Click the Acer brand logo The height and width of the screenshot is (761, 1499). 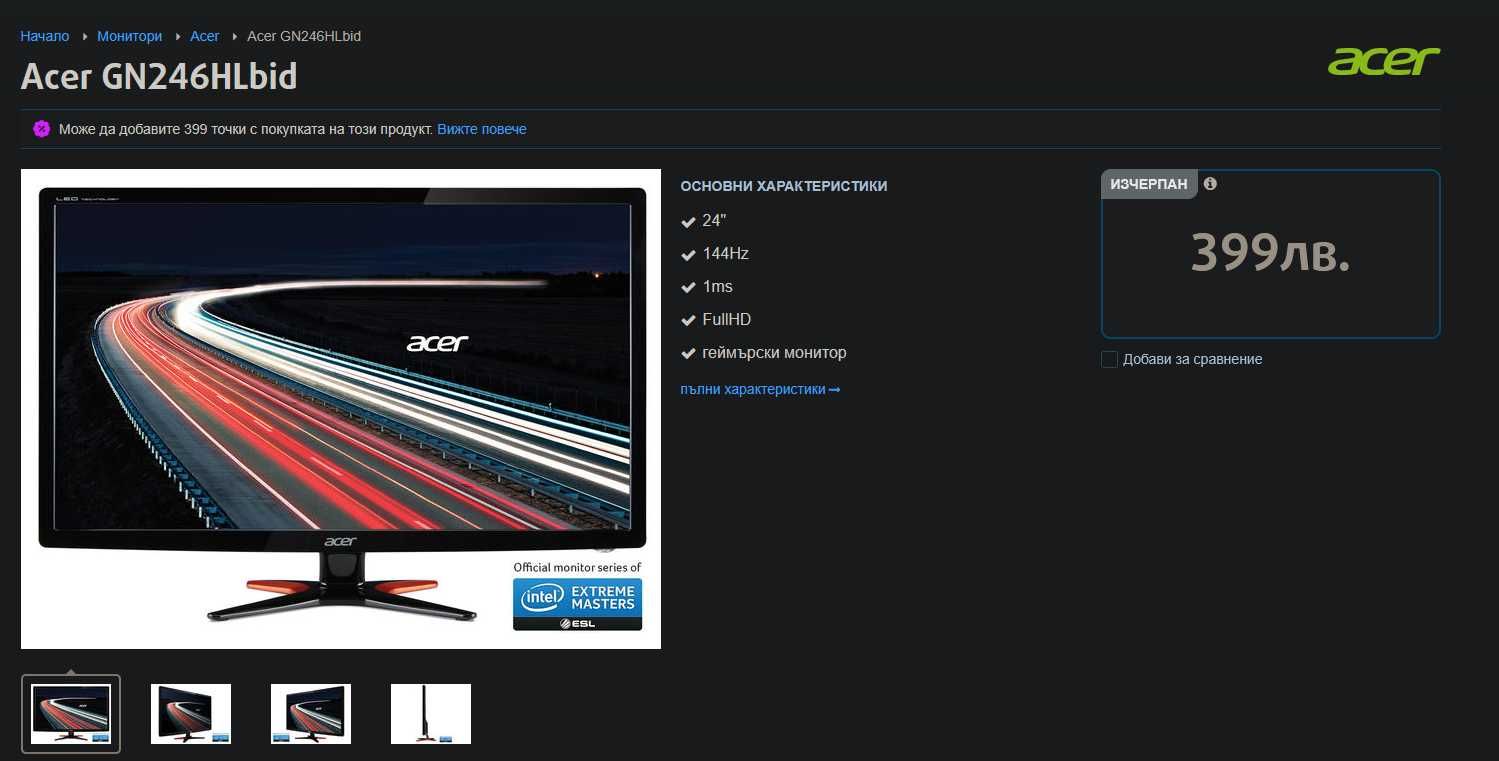click(1384, 61)
